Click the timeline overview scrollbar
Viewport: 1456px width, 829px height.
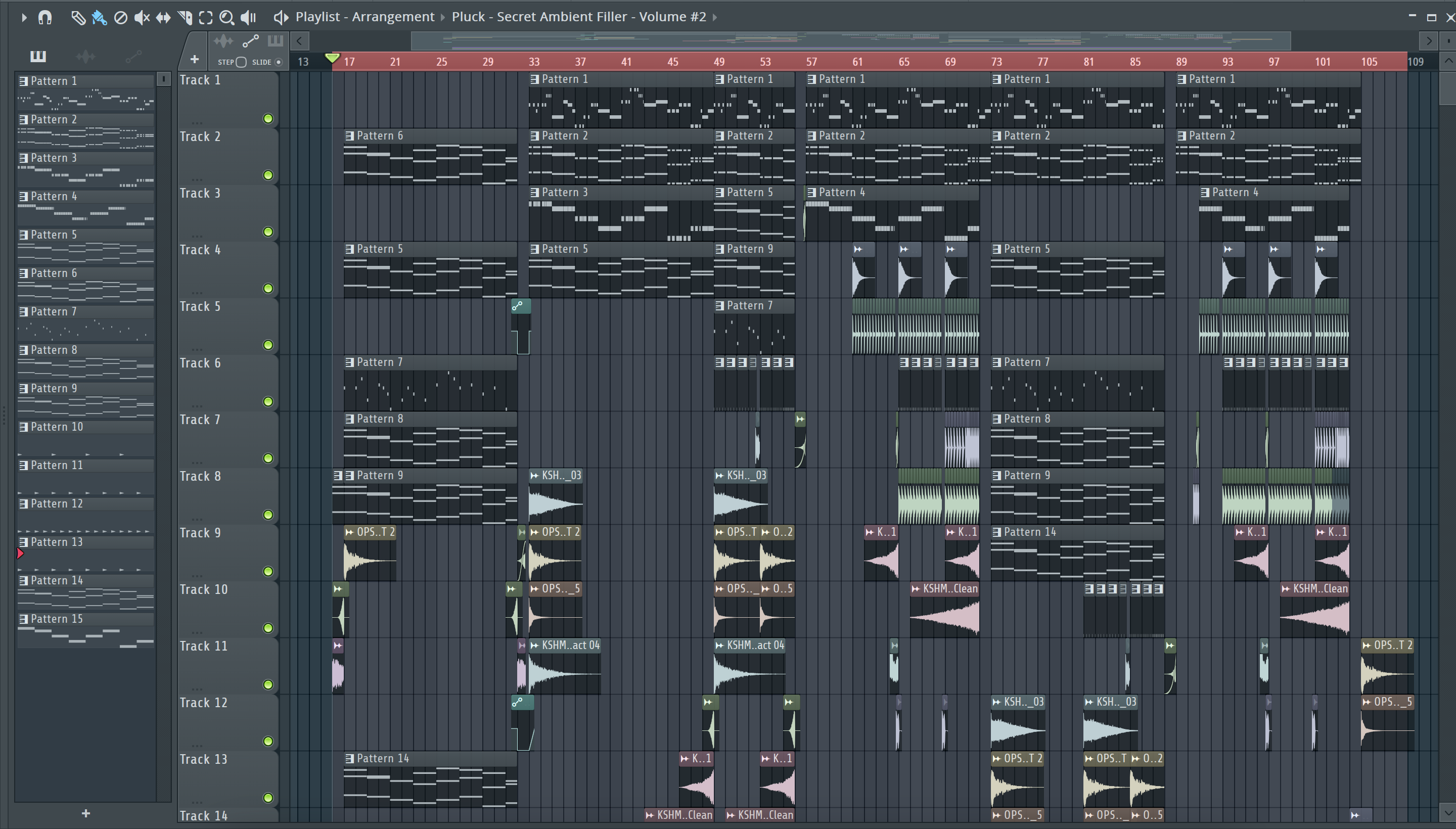(850, 41)
